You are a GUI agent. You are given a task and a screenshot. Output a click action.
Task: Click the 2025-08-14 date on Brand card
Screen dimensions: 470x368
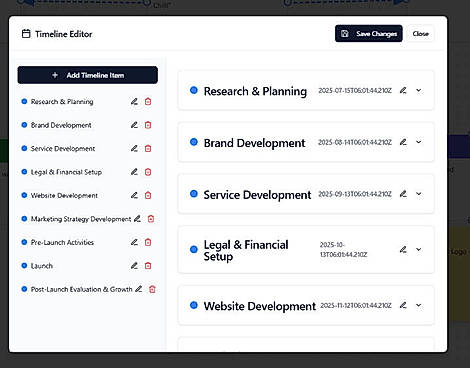(355, 142)
